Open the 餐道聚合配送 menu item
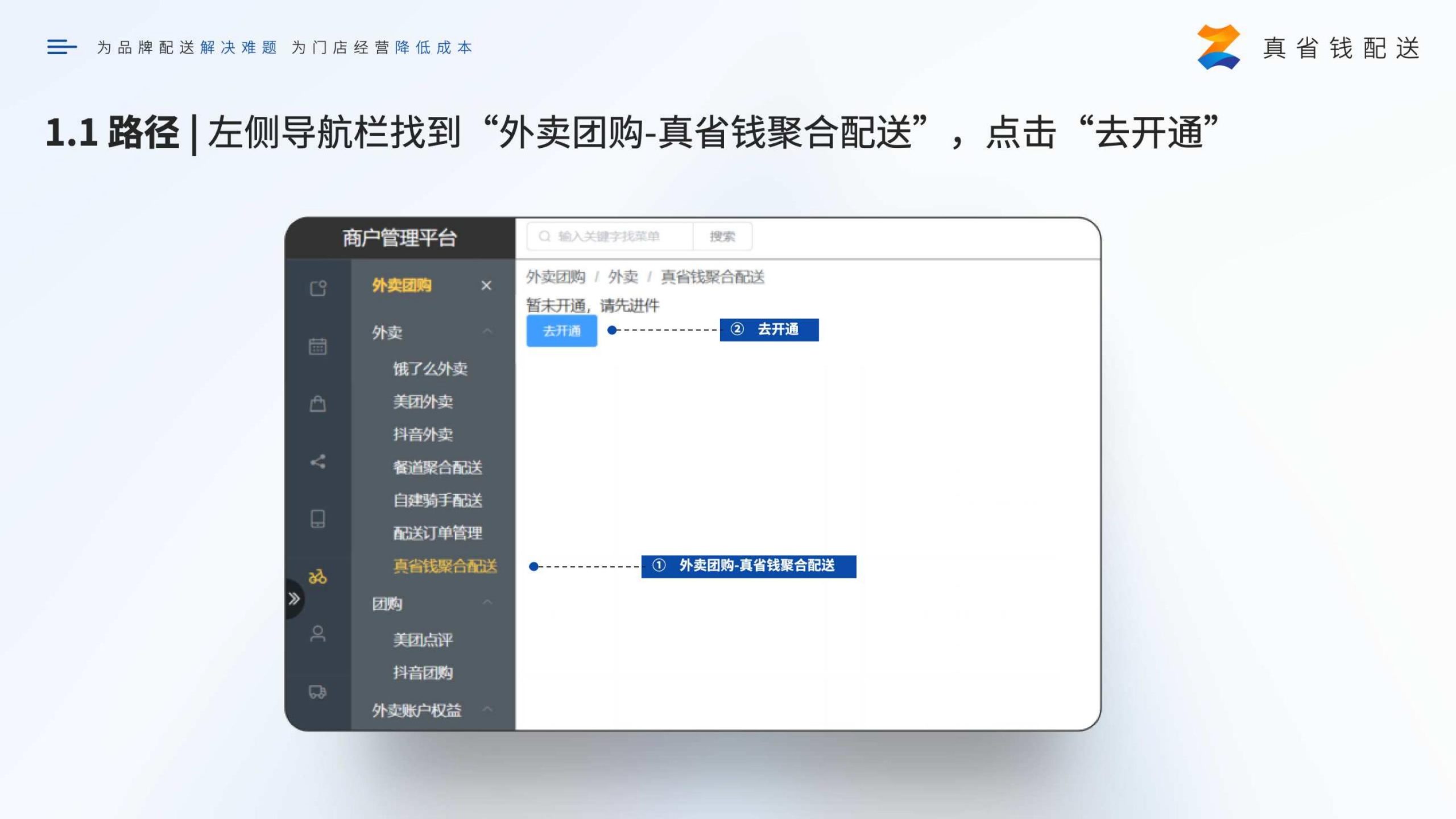Viewport: 1456px width, 819px height. click(x=438, y=468)
